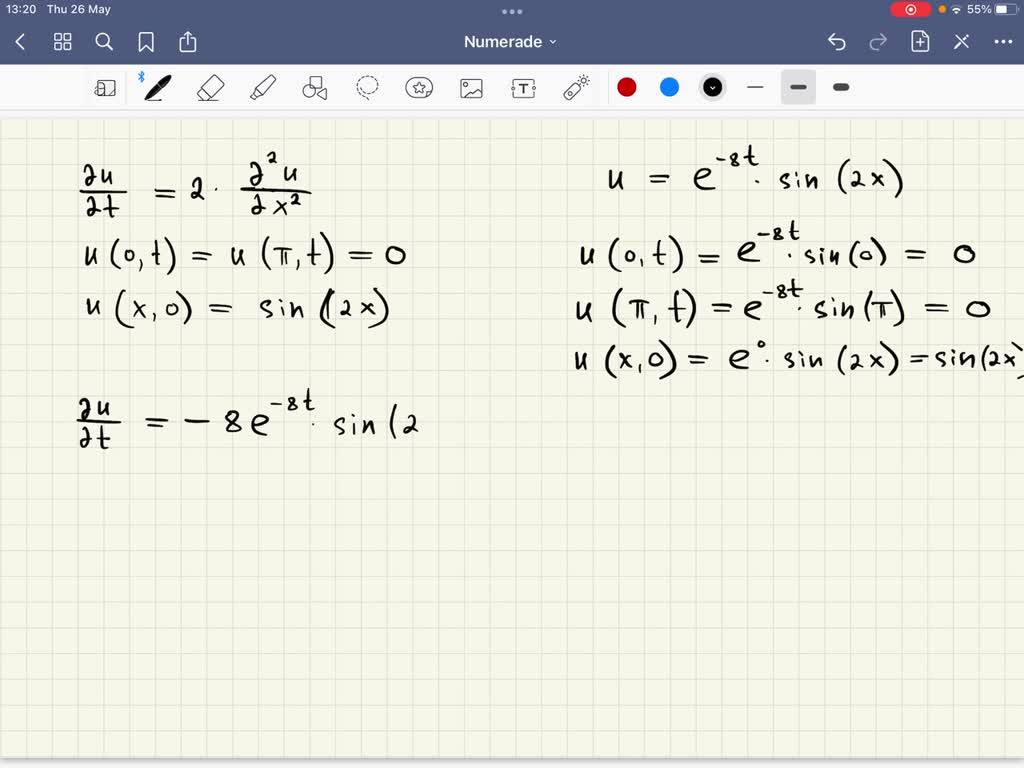Tap the battery 55% status indicator
The height and width of the screenshot is (768, 1024).
[x=991, y=10]
